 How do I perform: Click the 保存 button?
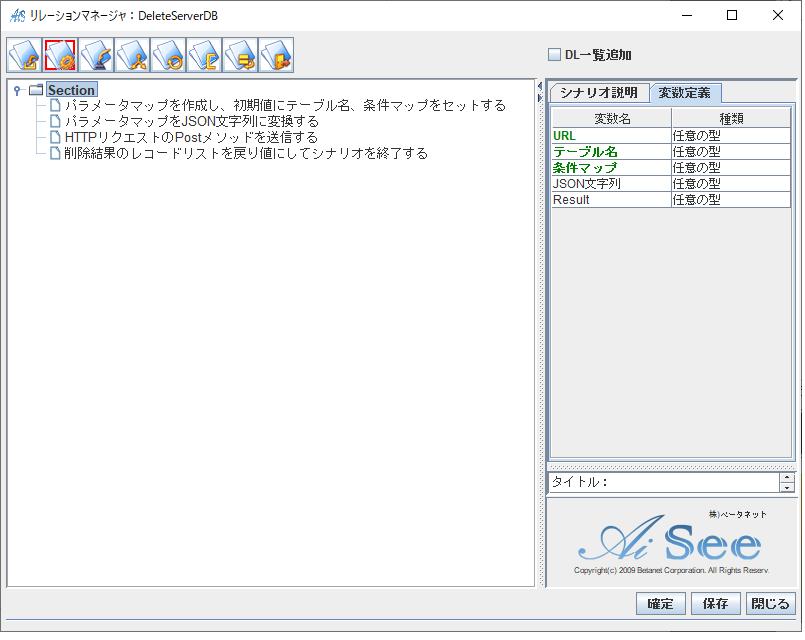pyautogui.click(x=715, y=604)
